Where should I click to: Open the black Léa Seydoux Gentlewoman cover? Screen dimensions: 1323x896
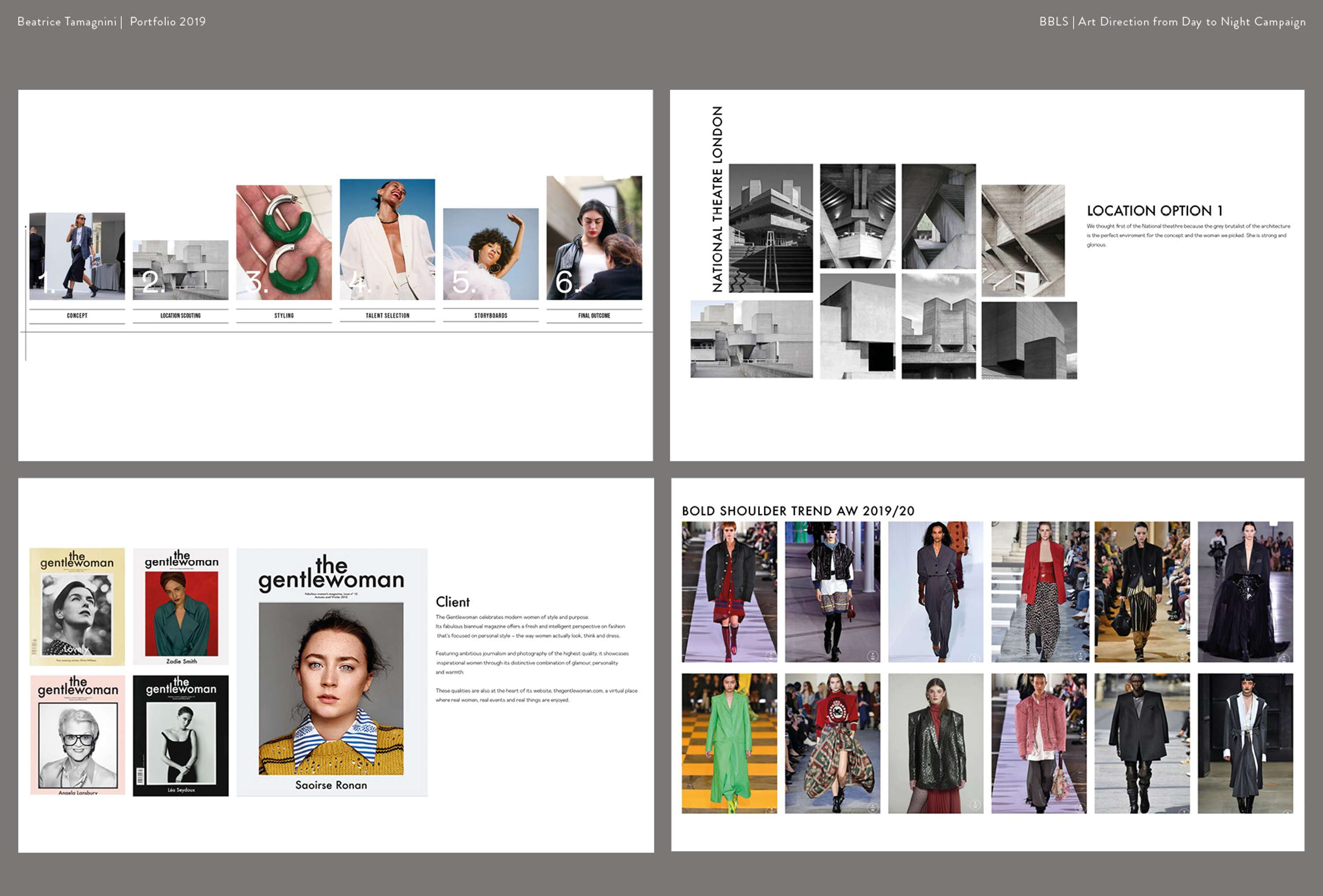180,736
